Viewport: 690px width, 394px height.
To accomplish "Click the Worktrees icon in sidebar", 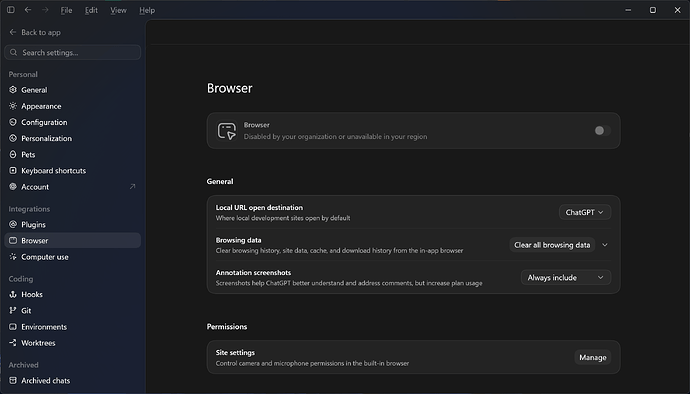I will click(13, 342).
